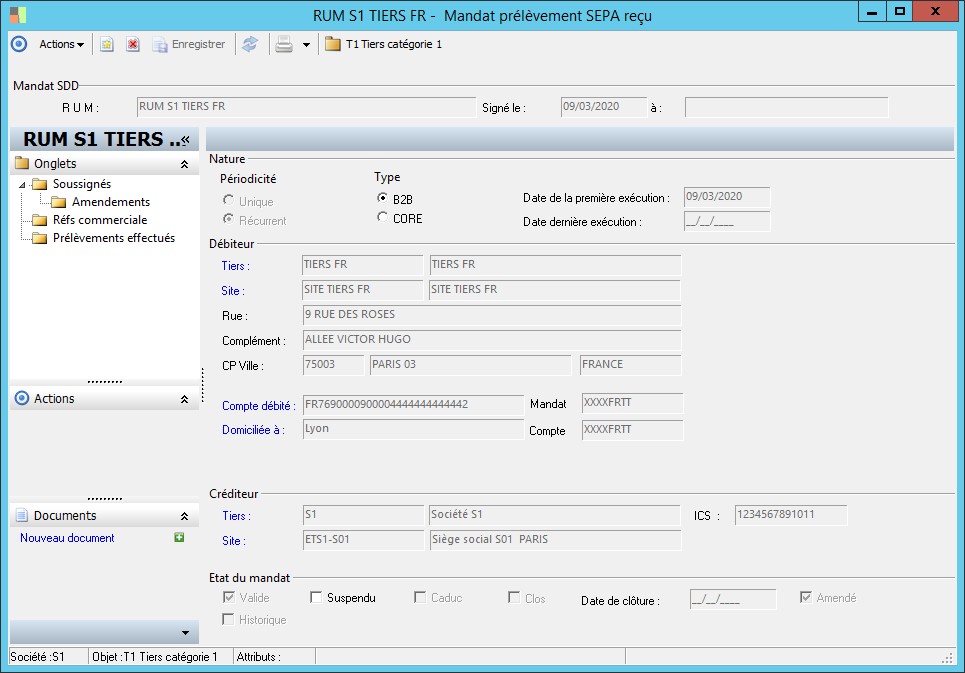
Task: Click the Date dernière exécution field
Action: pos(726,222)
